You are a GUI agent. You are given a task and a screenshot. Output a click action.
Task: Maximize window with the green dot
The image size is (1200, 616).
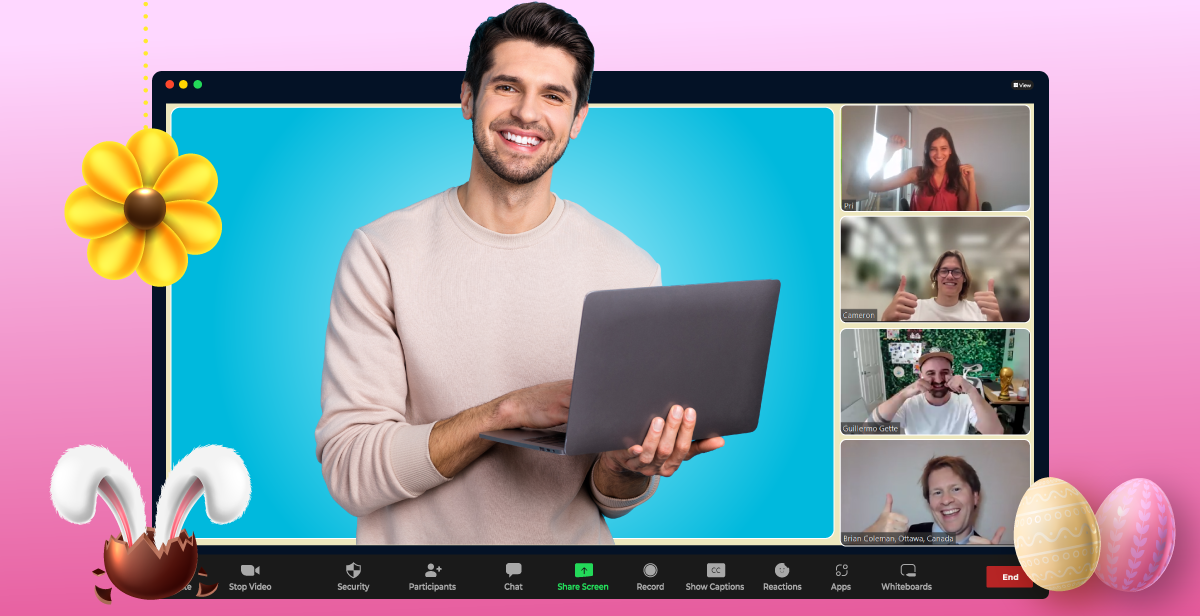pos(198,84)
